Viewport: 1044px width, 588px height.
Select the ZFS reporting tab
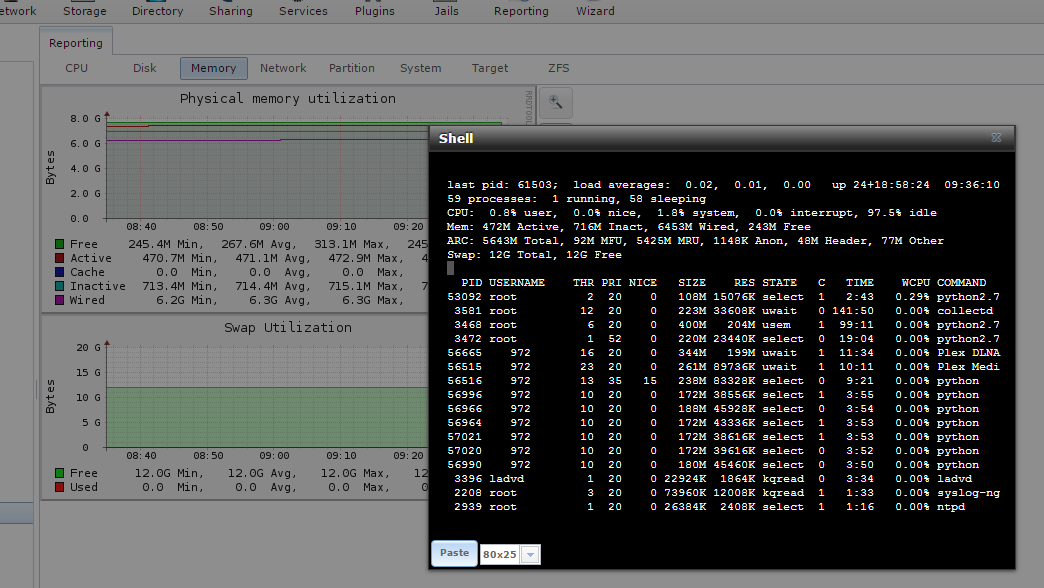559,68
